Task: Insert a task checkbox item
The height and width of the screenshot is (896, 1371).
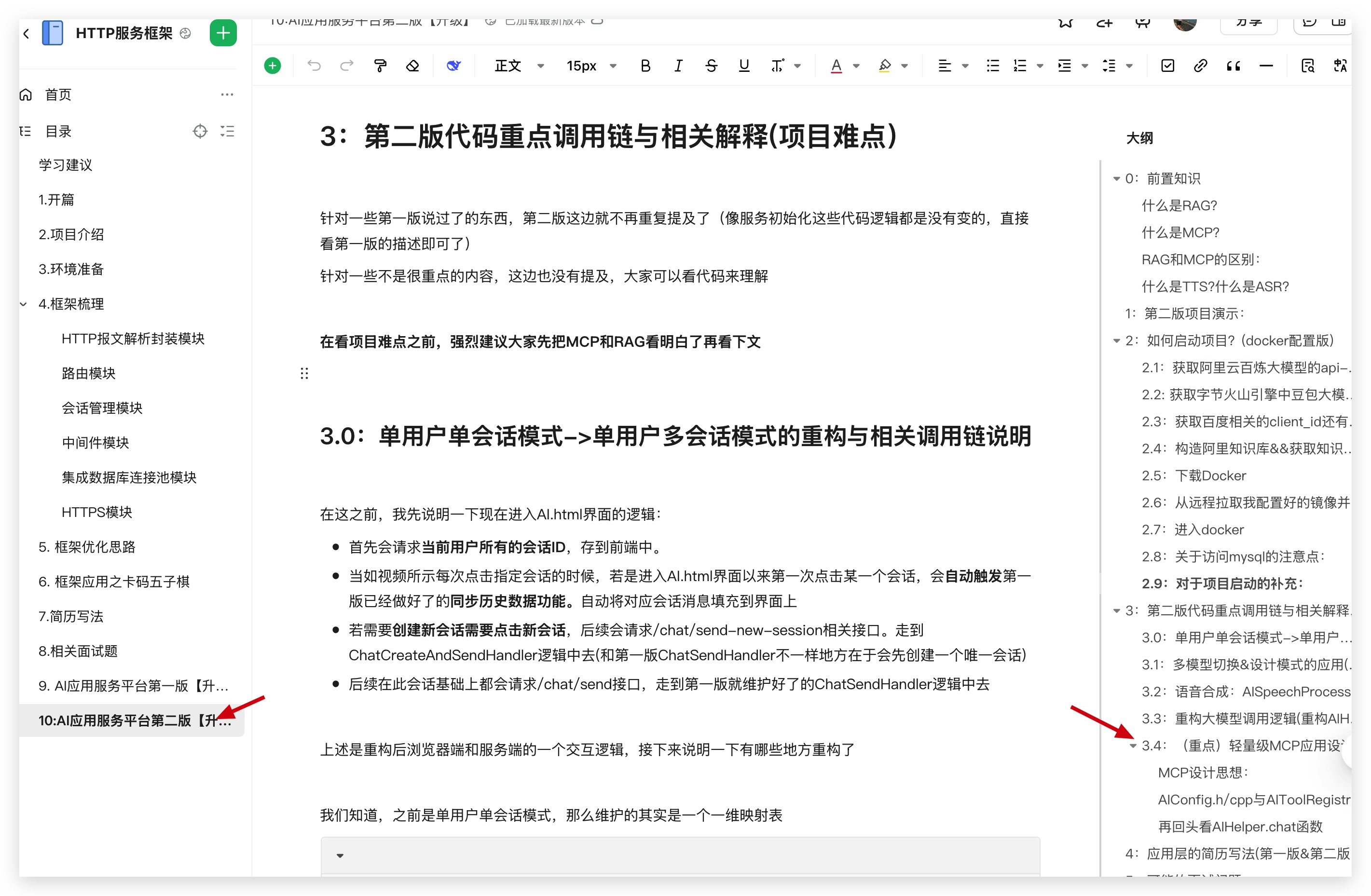Action: coord(1167,66)
